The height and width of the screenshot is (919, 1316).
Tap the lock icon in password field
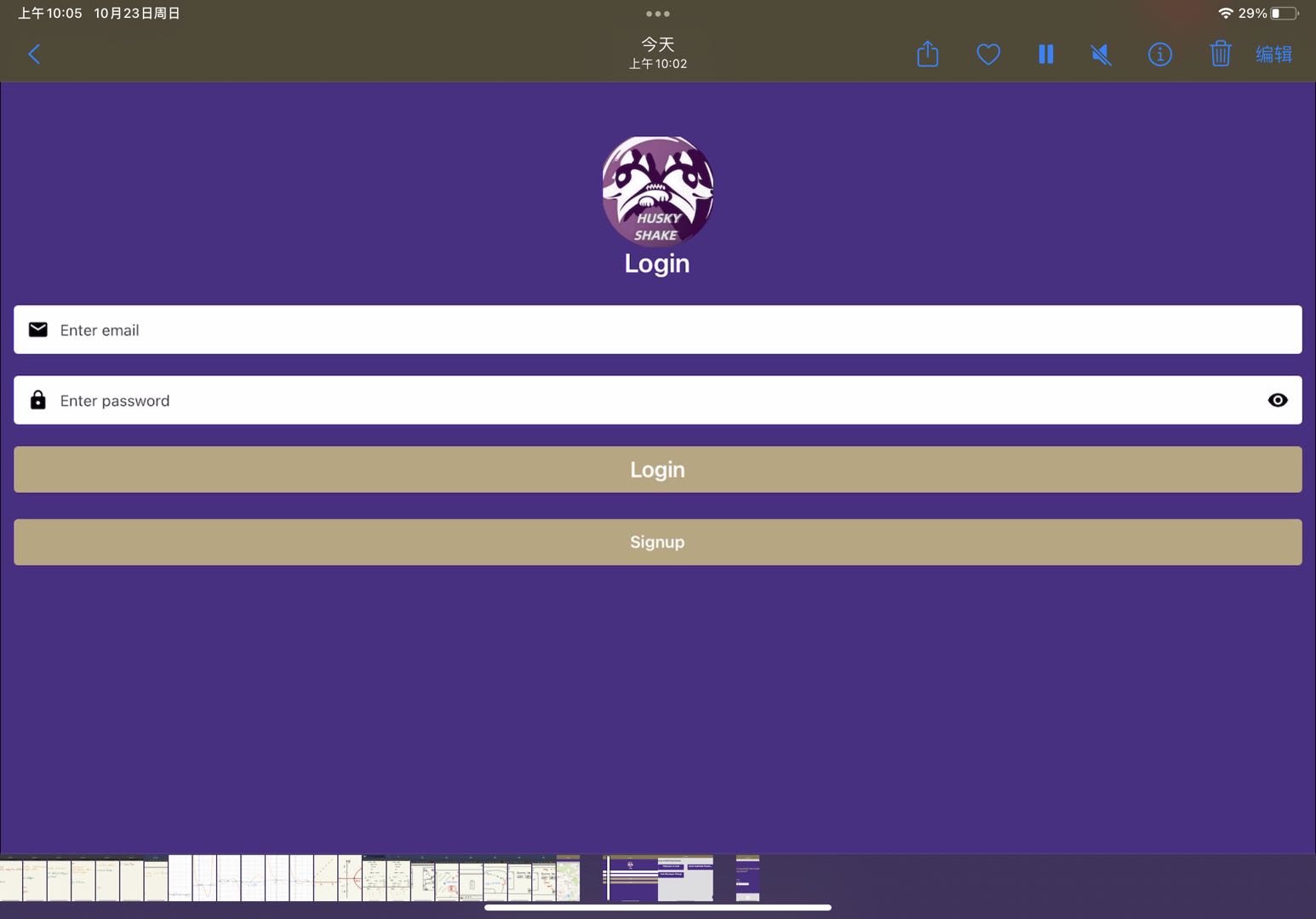pyautogui.click(x=38, y=400)
